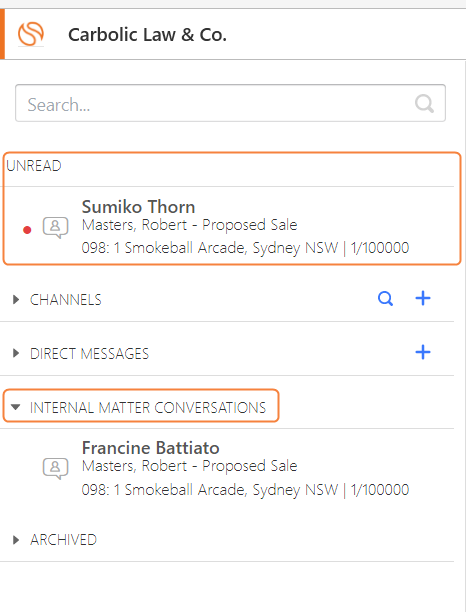Expand the Channels section arrow
The image size is (466, 612).
point(16,299)
